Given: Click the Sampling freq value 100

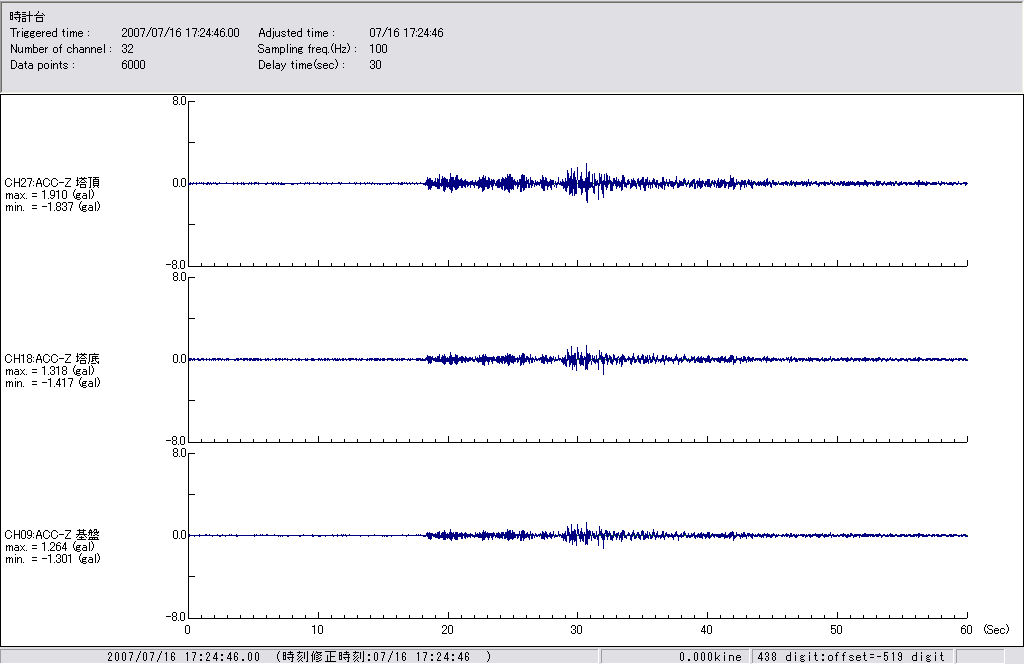Looking at the screenshot, I should tap(379, 49).
